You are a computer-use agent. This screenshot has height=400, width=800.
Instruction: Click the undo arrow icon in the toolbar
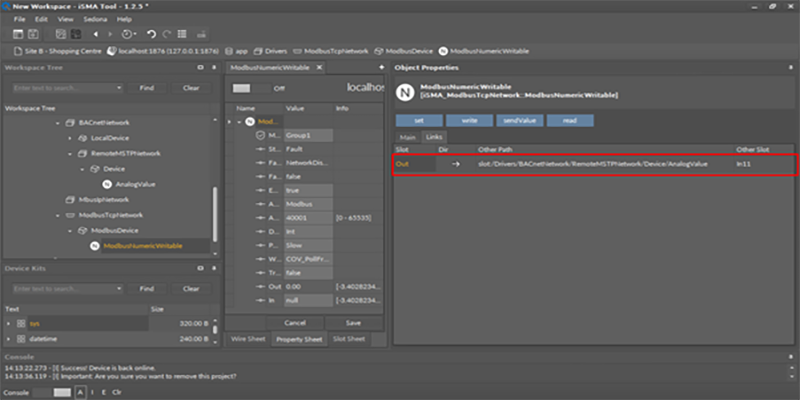[x=152, y=34]
